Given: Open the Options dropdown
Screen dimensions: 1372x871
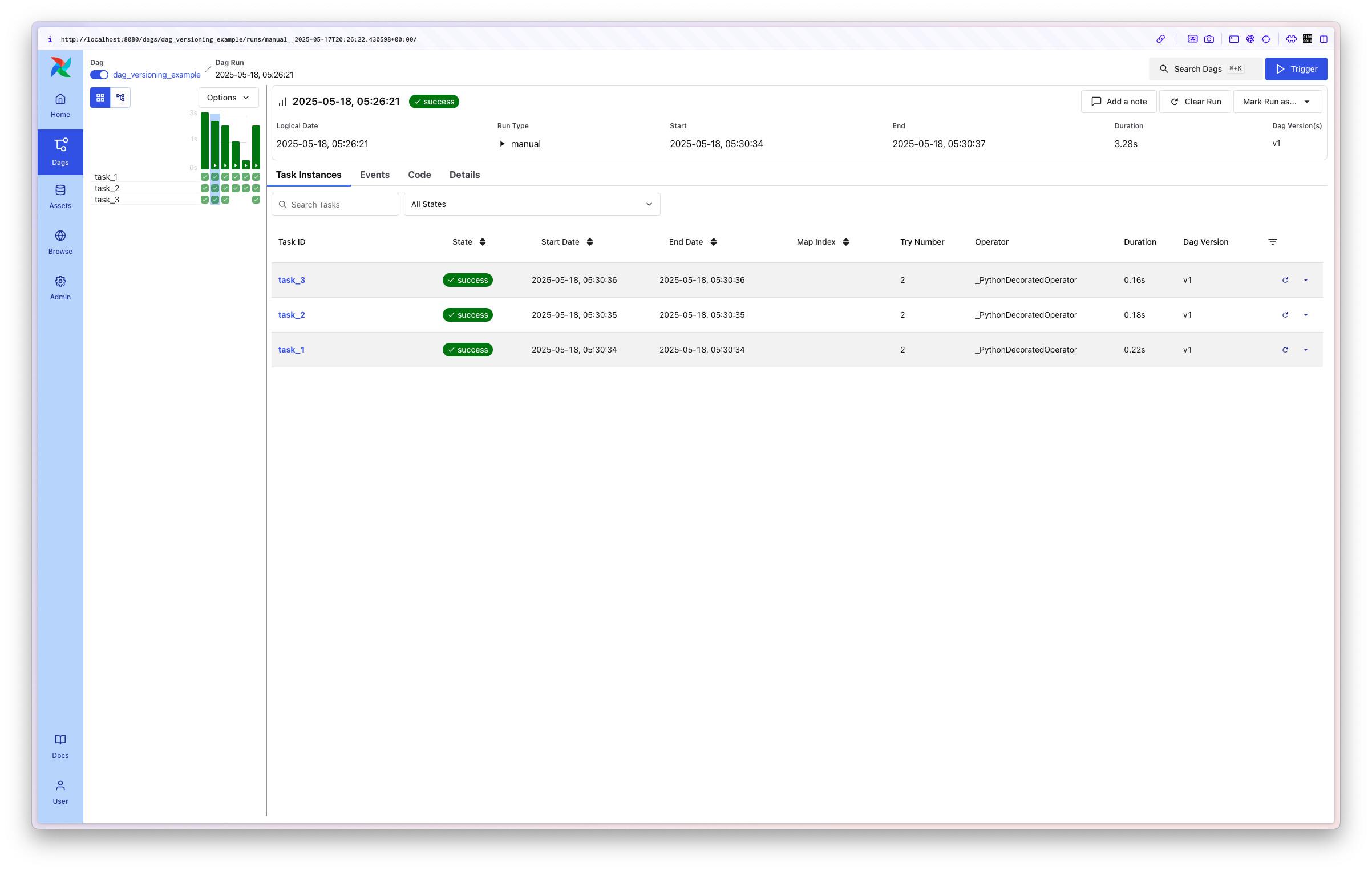Looking at the screenshot, I should pyautogui.click(x=228, y=98).
